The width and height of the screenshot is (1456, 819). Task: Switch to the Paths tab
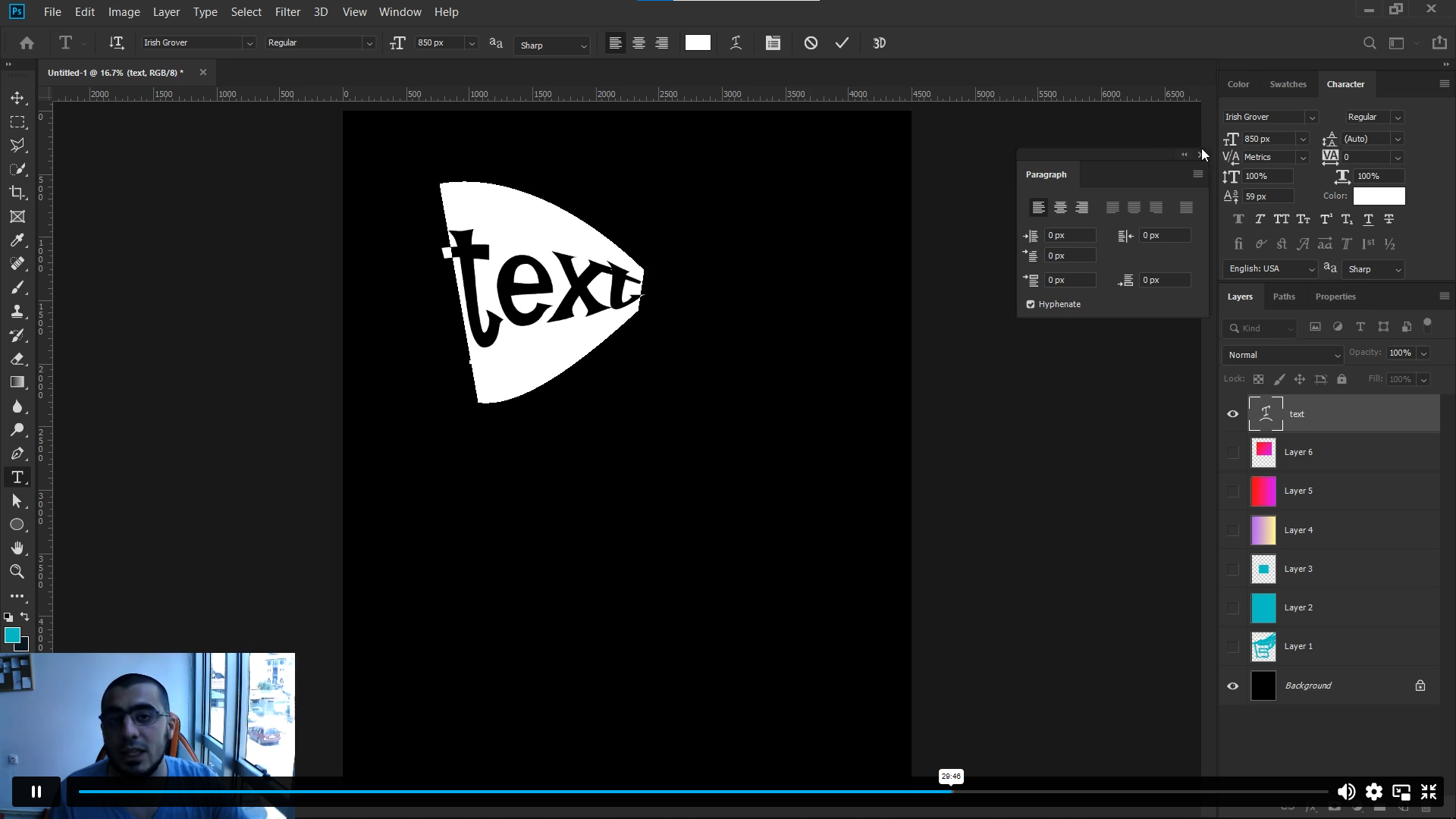pyautogui.click(x=1284, y=296)
